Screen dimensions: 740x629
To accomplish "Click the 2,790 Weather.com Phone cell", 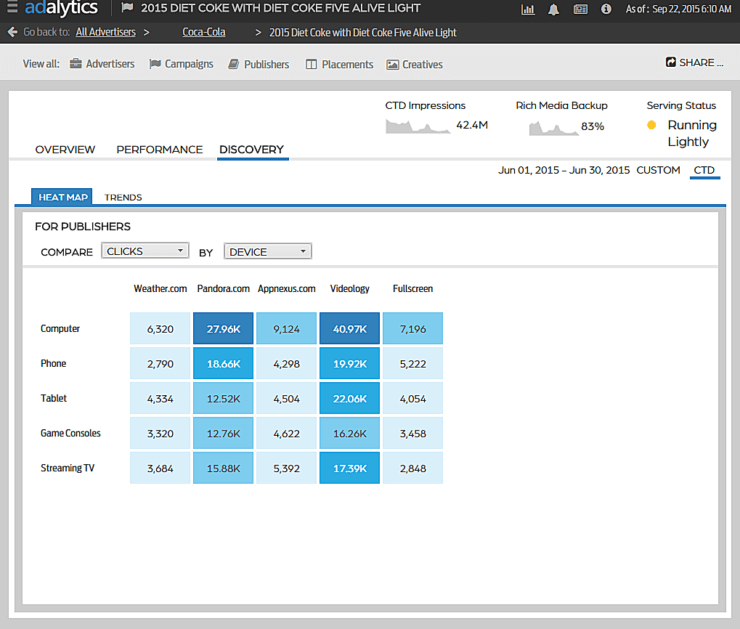I will pos(160,363).
